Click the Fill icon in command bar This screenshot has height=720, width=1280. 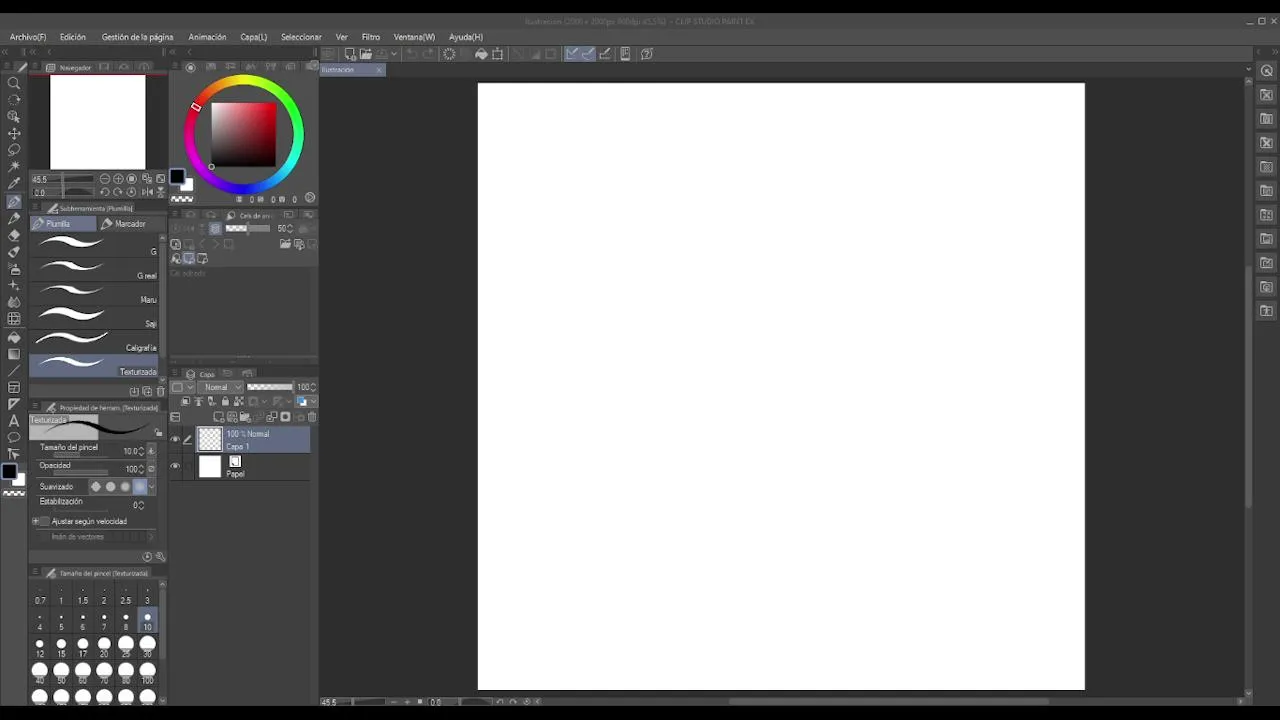(x=481, y=54)
